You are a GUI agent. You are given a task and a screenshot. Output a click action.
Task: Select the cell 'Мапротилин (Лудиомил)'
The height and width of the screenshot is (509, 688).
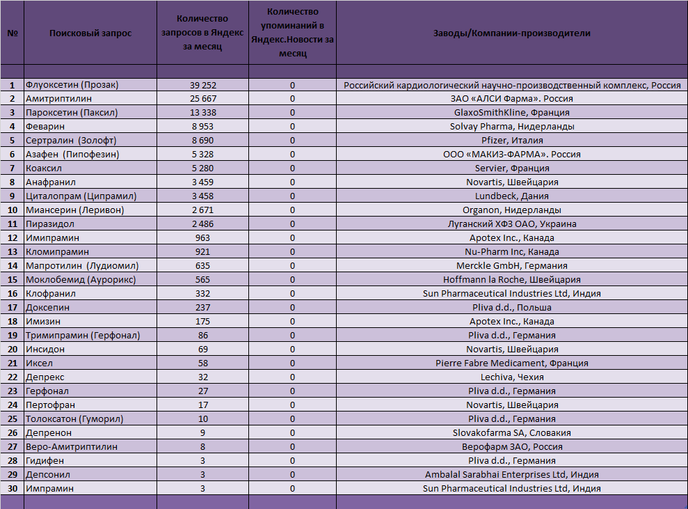pos(90,266)
